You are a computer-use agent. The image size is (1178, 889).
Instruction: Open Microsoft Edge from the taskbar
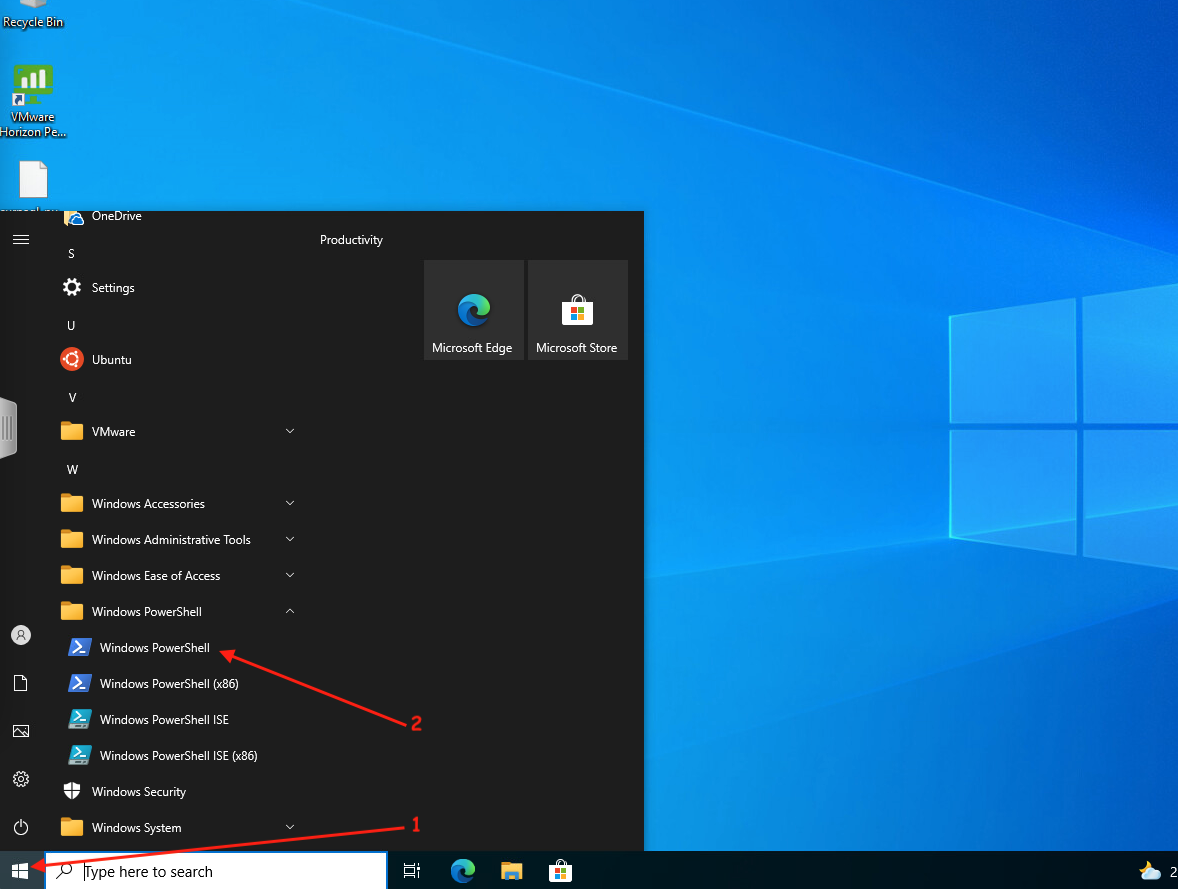[x=462, y=871]
